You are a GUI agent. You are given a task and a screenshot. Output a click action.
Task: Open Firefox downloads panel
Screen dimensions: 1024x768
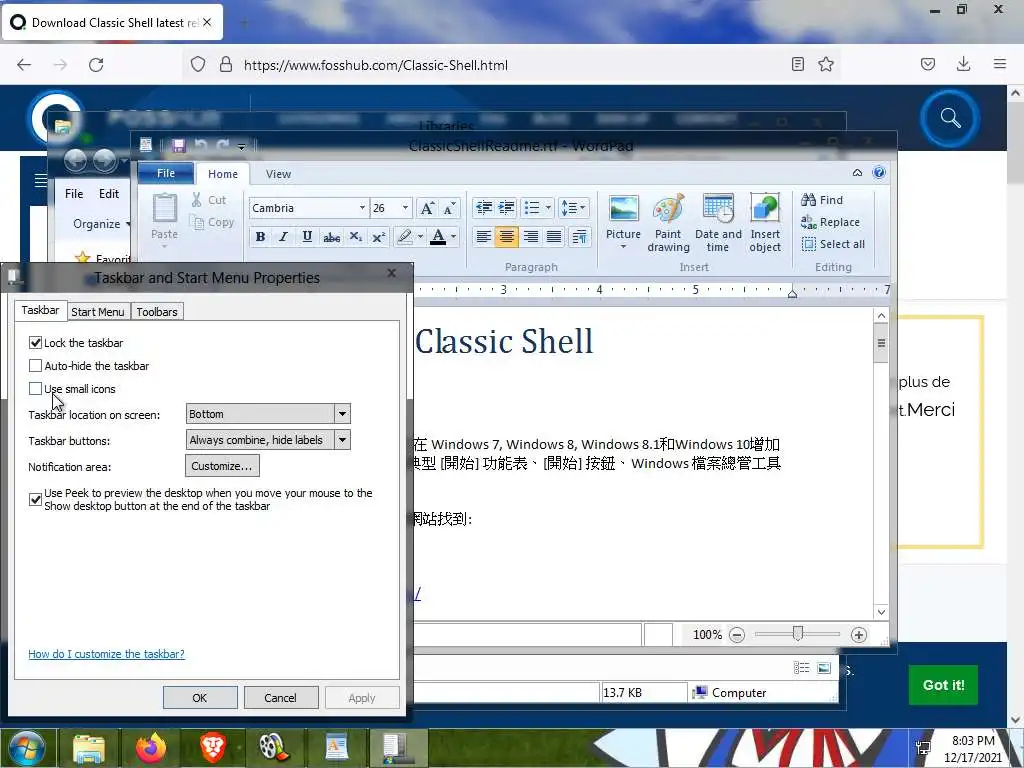click(x=963, y=64)
